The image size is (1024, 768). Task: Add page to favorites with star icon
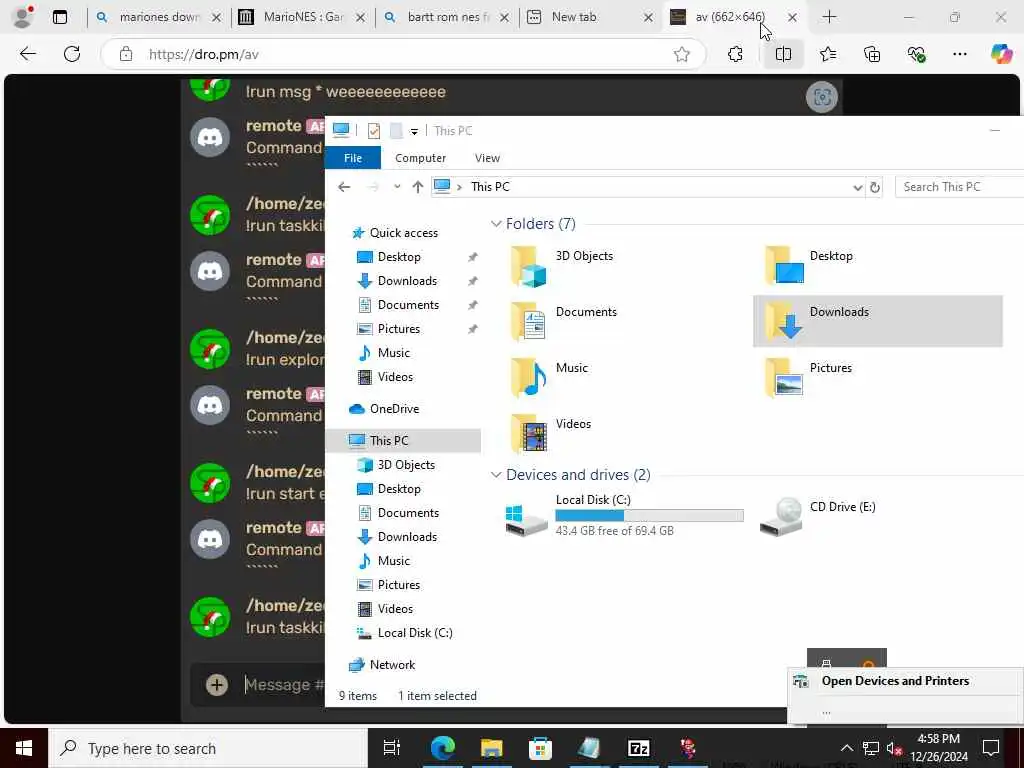(x=681, y=54)
